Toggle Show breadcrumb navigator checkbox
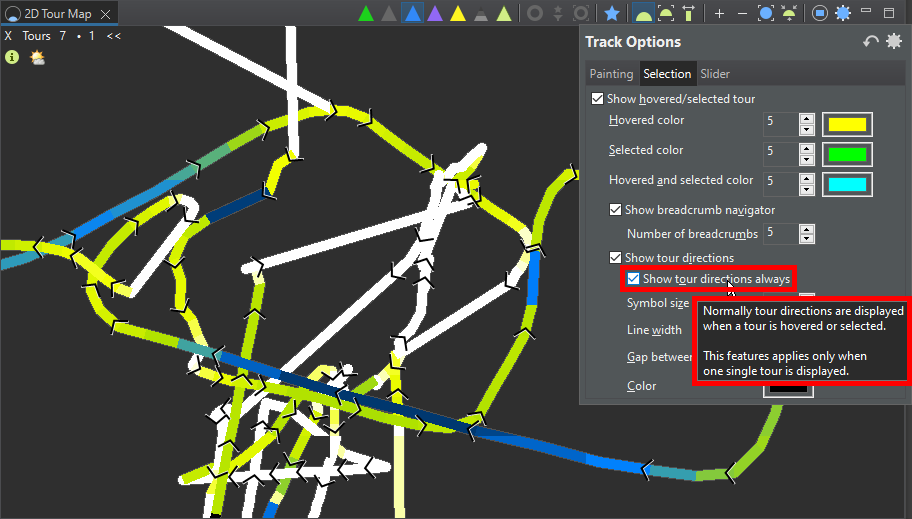 point(615,209)
